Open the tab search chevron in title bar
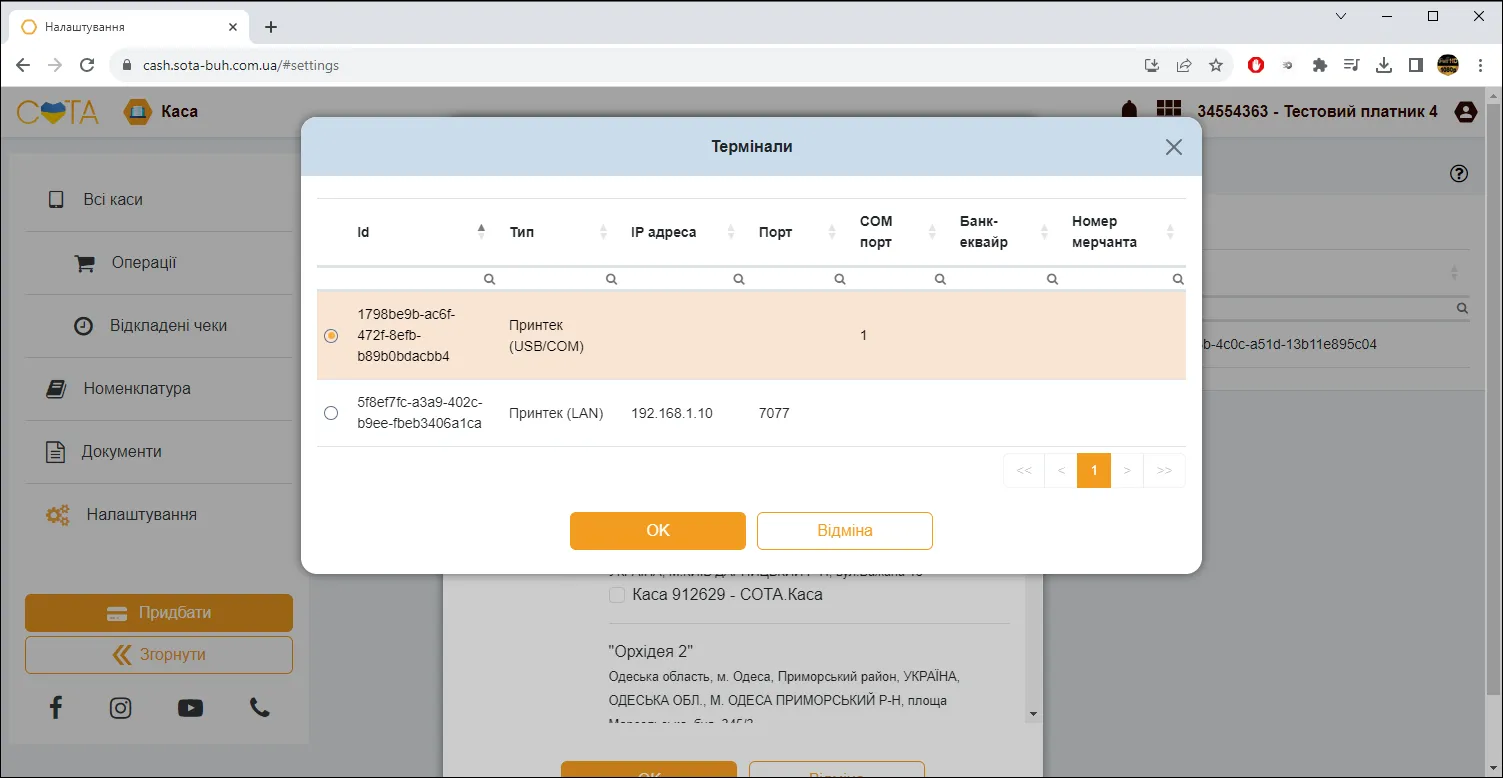 [x=1342, y=16]
